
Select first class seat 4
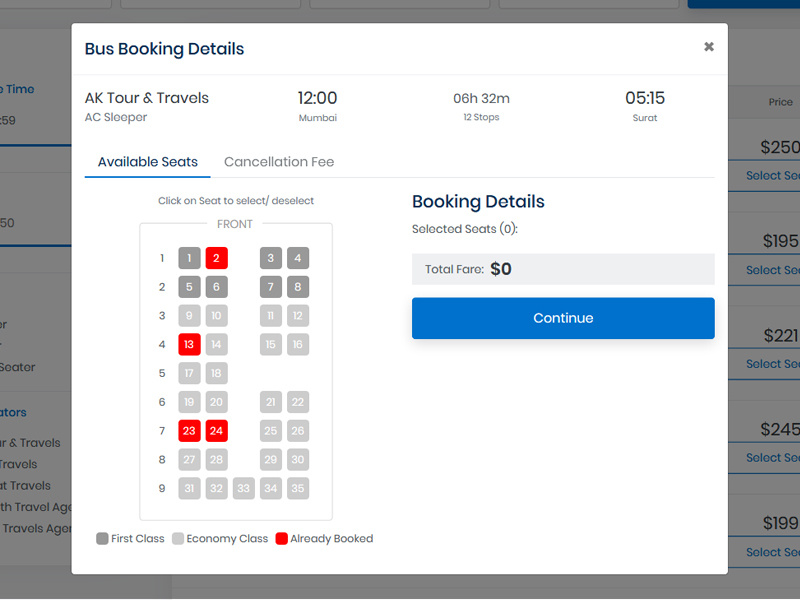pyautogui.click(x=300, y=258)
